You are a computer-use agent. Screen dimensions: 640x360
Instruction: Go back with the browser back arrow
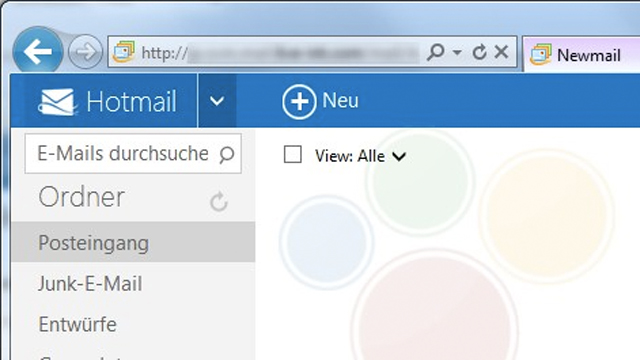(38, 51)
